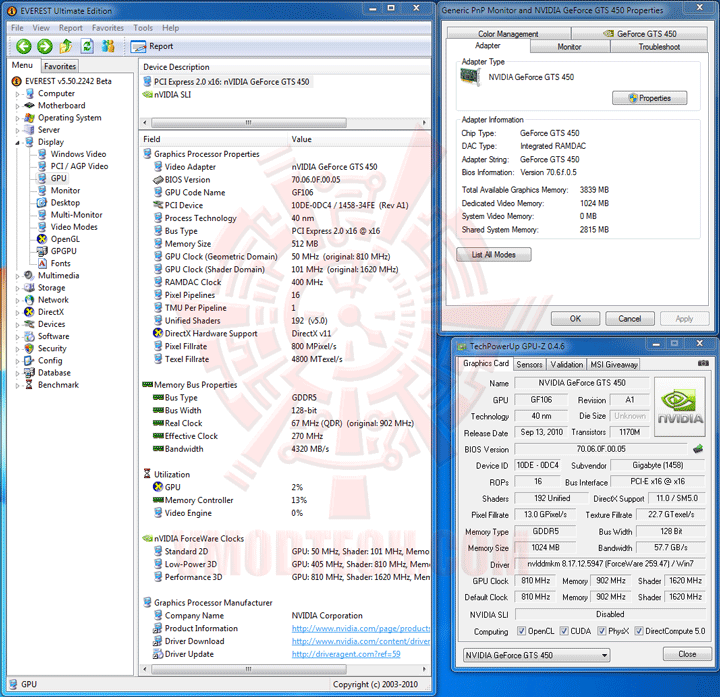Toggle the PhysX checkbox in GPU-Z
The image size is (720, 697).
[602, 631]
